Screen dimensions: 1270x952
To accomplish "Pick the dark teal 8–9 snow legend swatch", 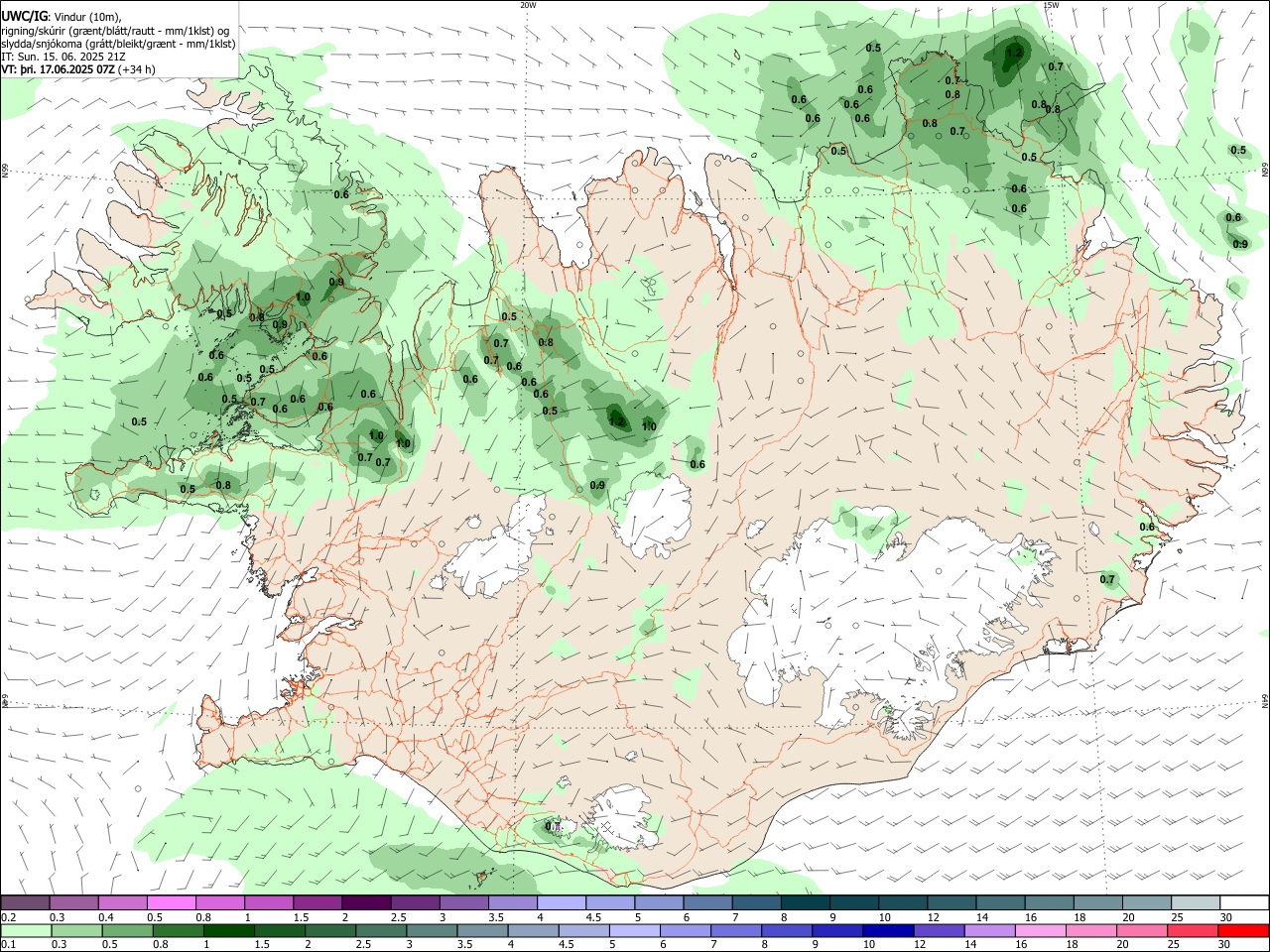I will click(x=806, y=903).
